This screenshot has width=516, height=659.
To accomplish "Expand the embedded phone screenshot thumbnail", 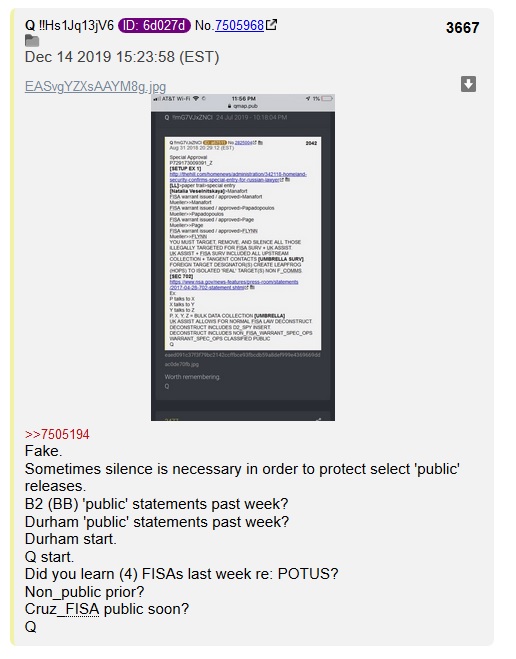I will click(243, 257).
